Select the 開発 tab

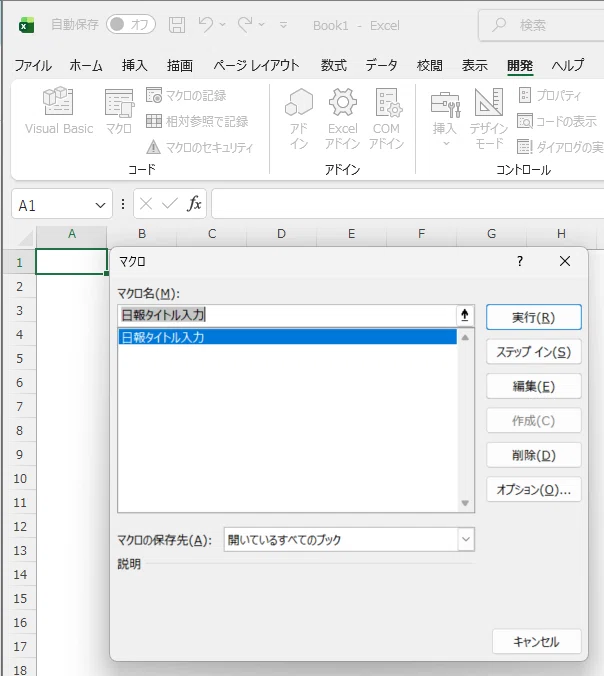pyautogui.click(x=520, y=66)
